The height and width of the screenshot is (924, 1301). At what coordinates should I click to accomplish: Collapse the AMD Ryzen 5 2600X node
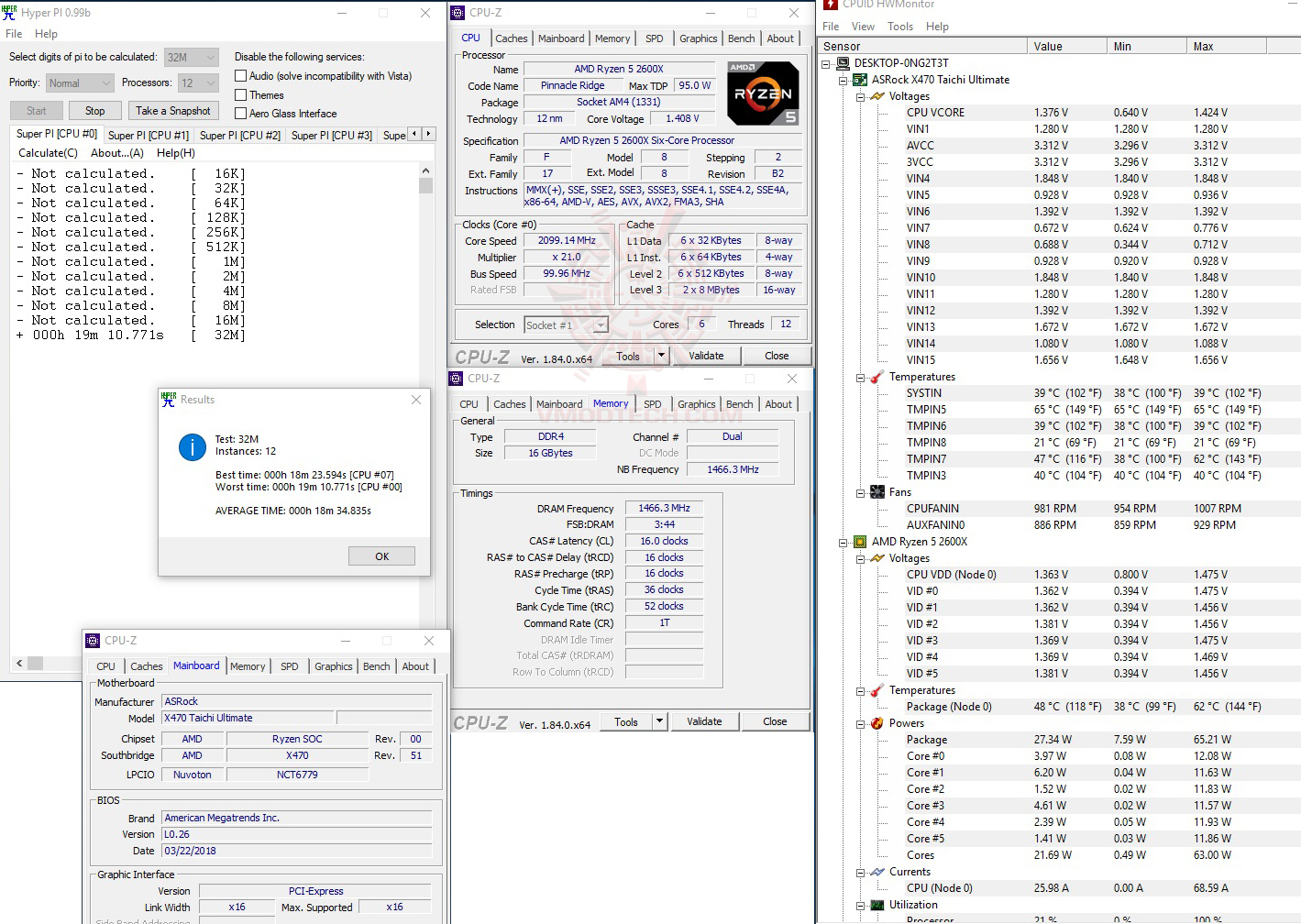click(843, 543)
